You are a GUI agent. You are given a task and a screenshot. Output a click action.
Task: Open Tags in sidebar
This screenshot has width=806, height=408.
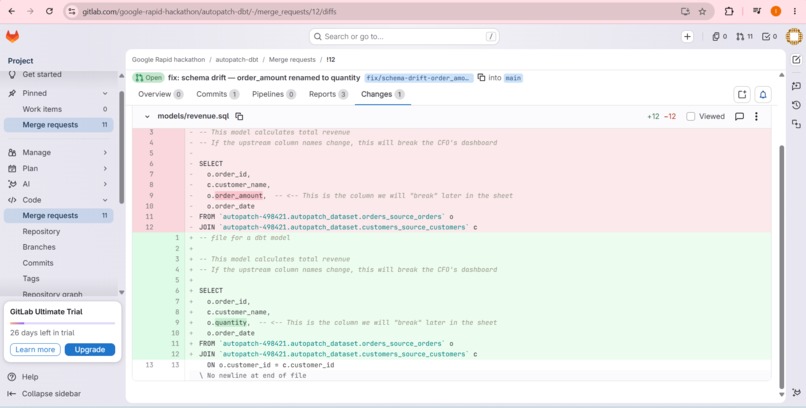pos(58,279)
